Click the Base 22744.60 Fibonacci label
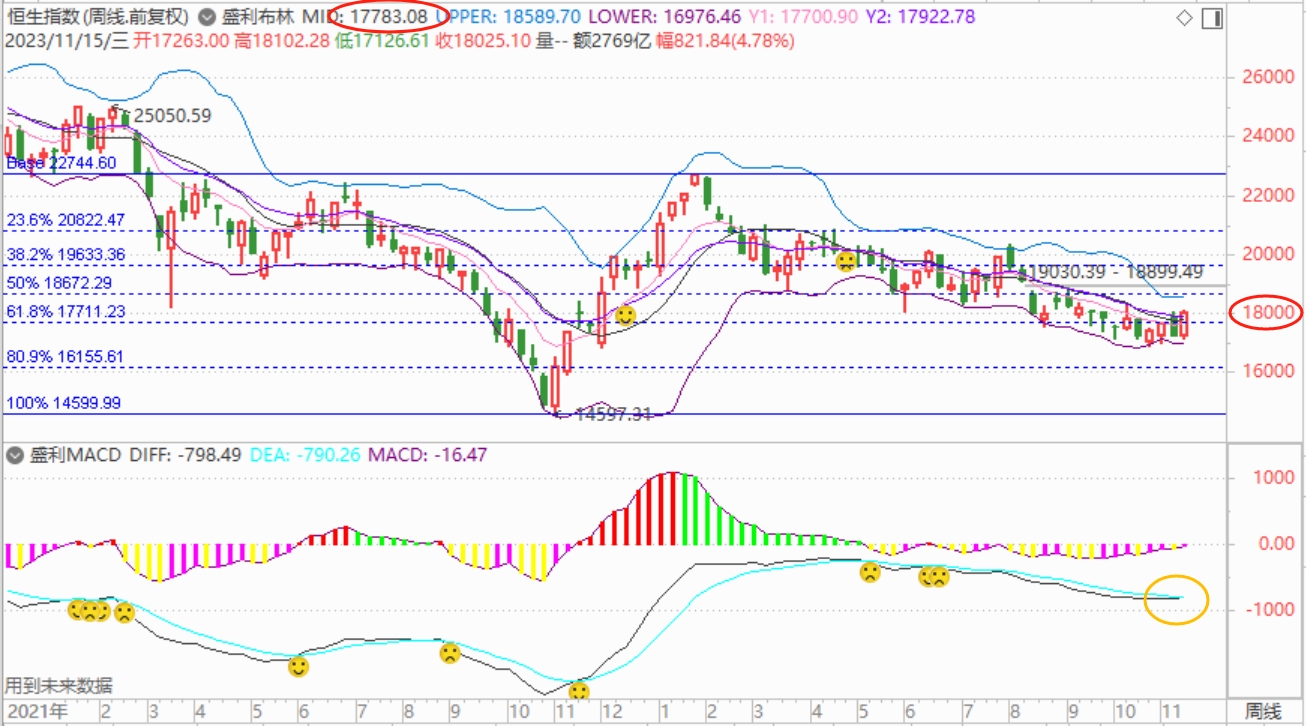This screenshot has width=1306, height=726. 61,163
